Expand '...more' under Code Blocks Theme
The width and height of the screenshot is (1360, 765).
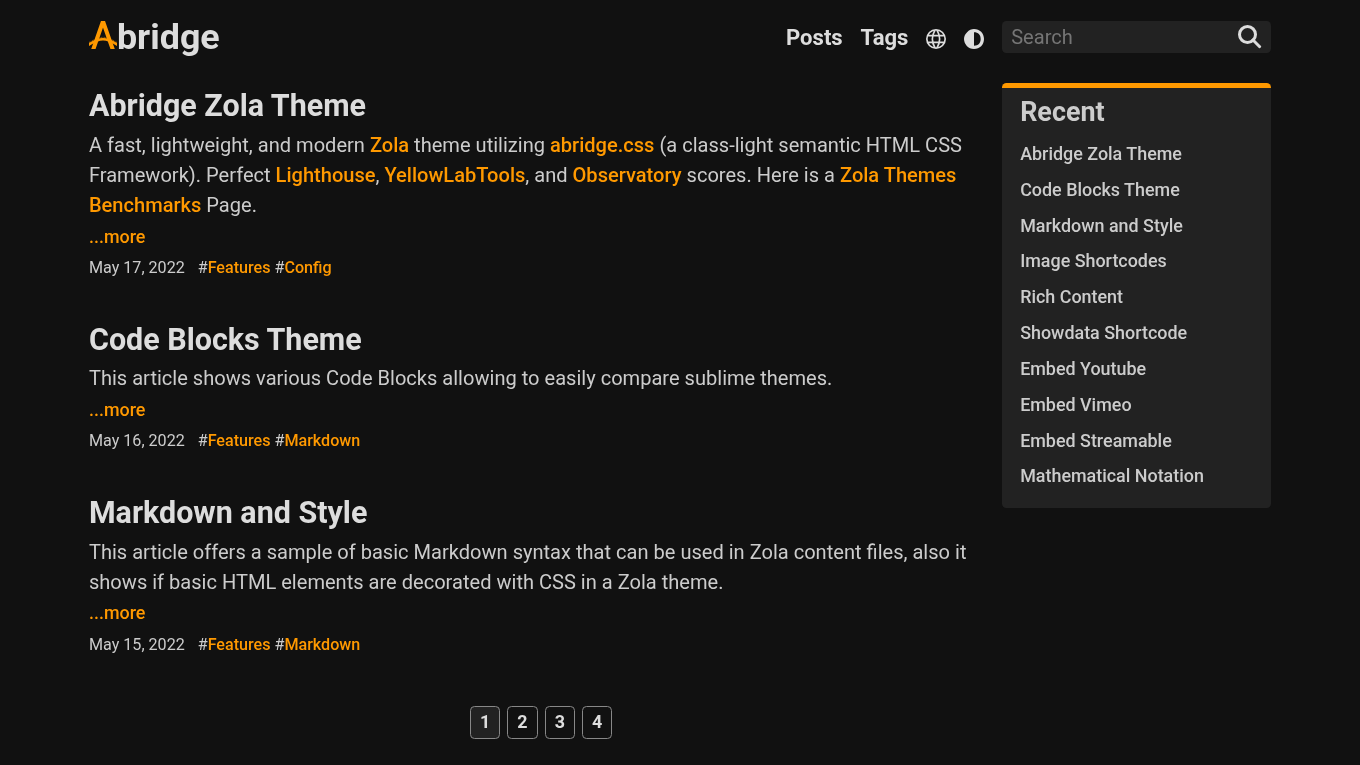pos(116,409)
